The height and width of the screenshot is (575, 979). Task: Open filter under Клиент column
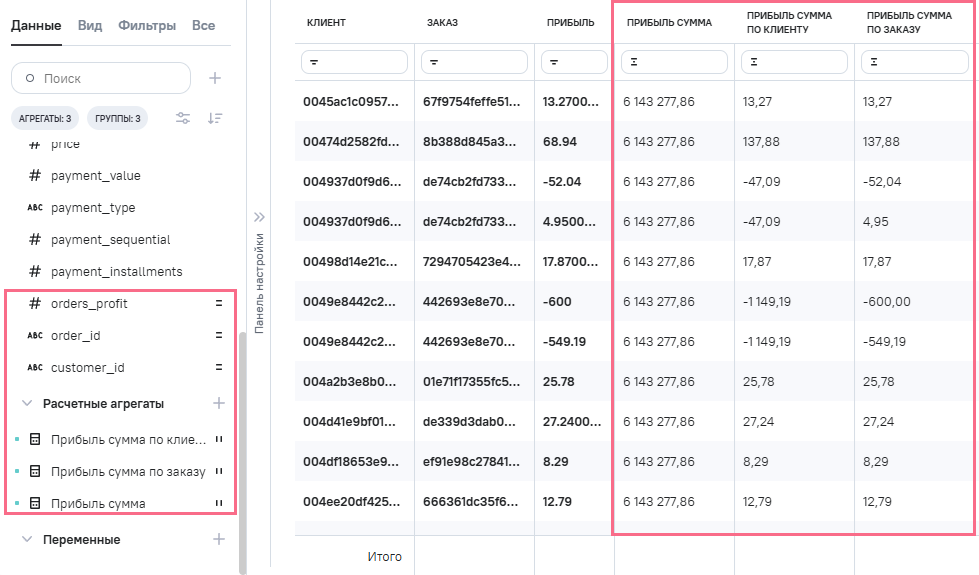coord(354,62)
